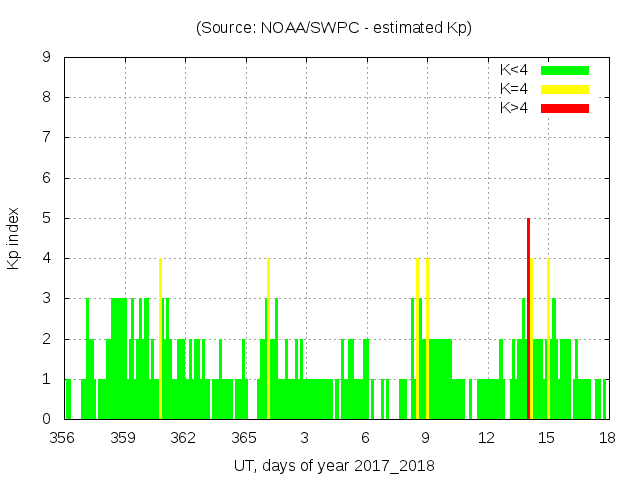Click the 'Kp index' y-axis label
Image resolution: width=640 pixels, height=480 pixels.
[14, 238]
